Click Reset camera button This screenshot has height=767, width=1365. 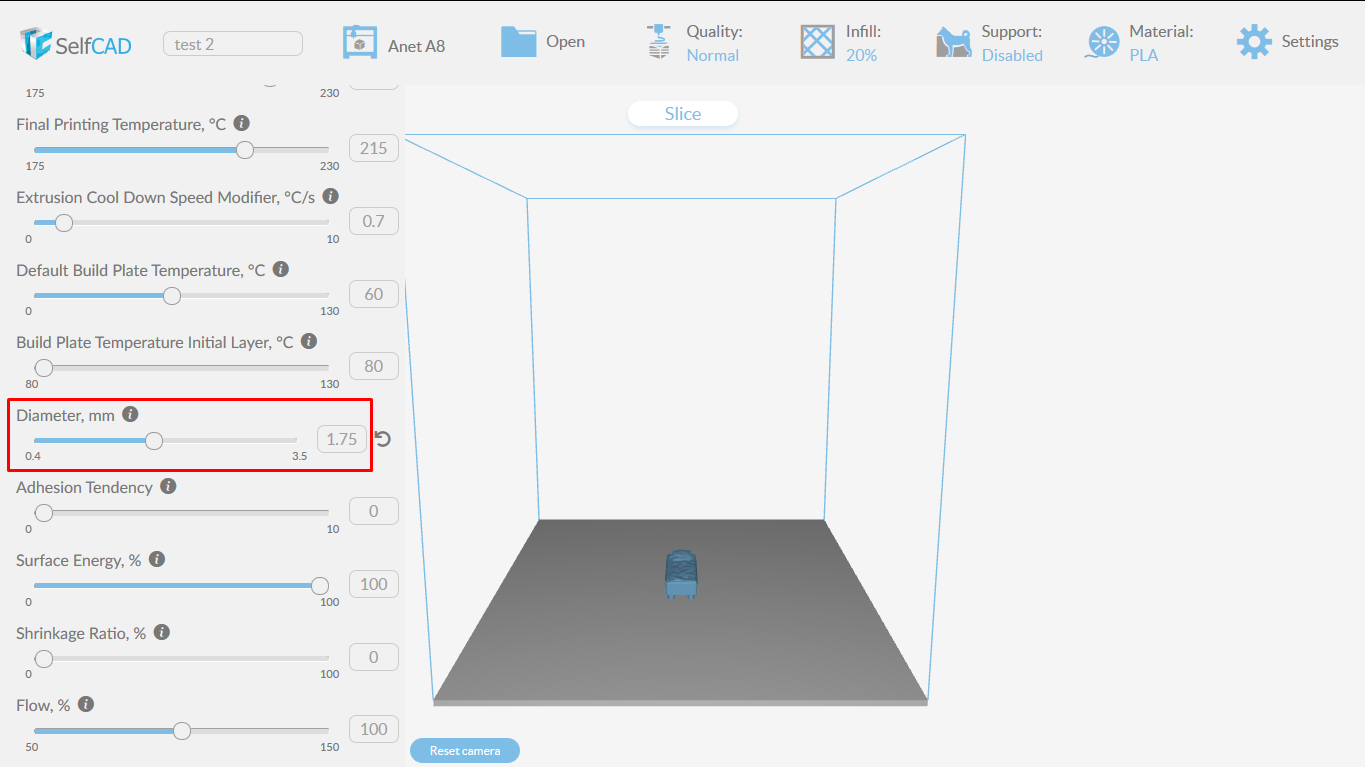tap(465, 750)
